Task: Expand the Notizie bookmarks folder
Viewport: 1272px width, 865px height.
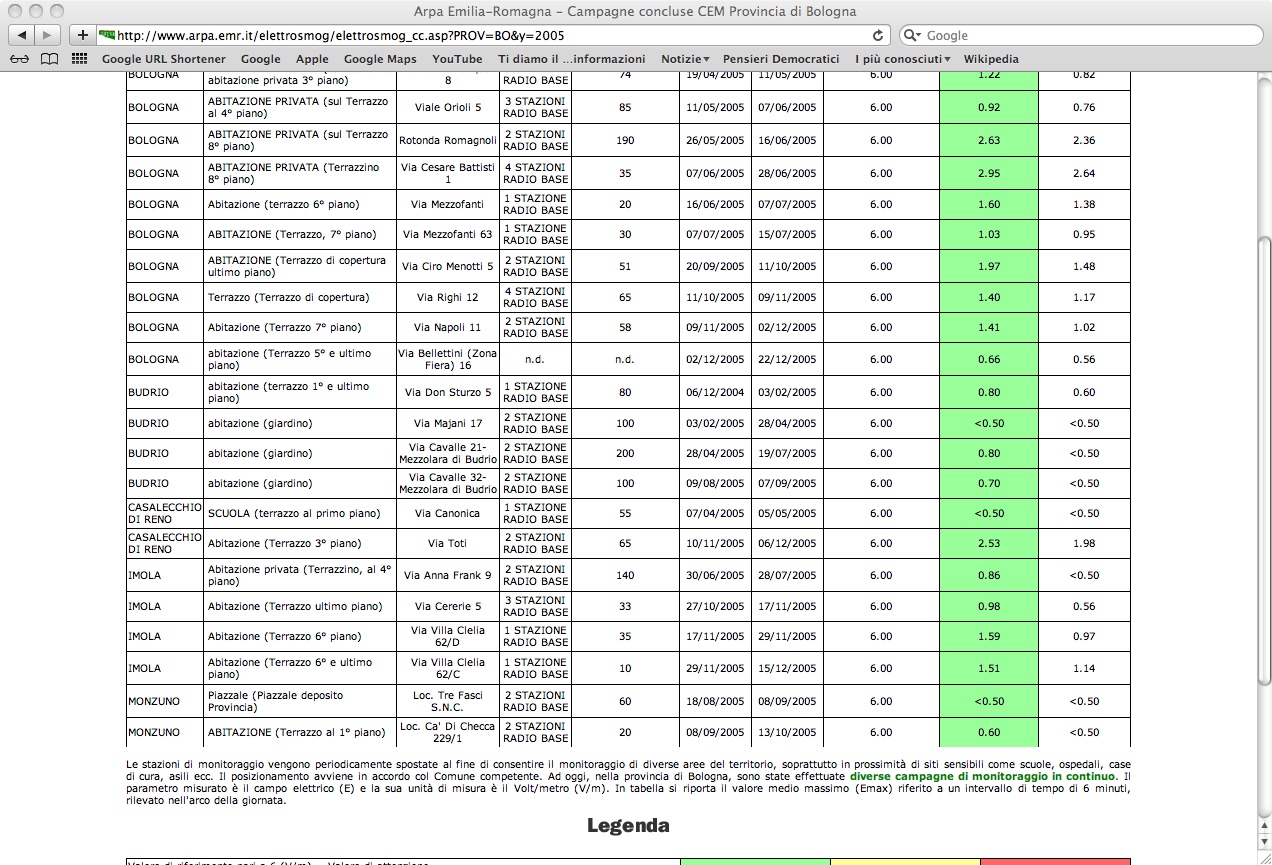Action: click(685, 59)
